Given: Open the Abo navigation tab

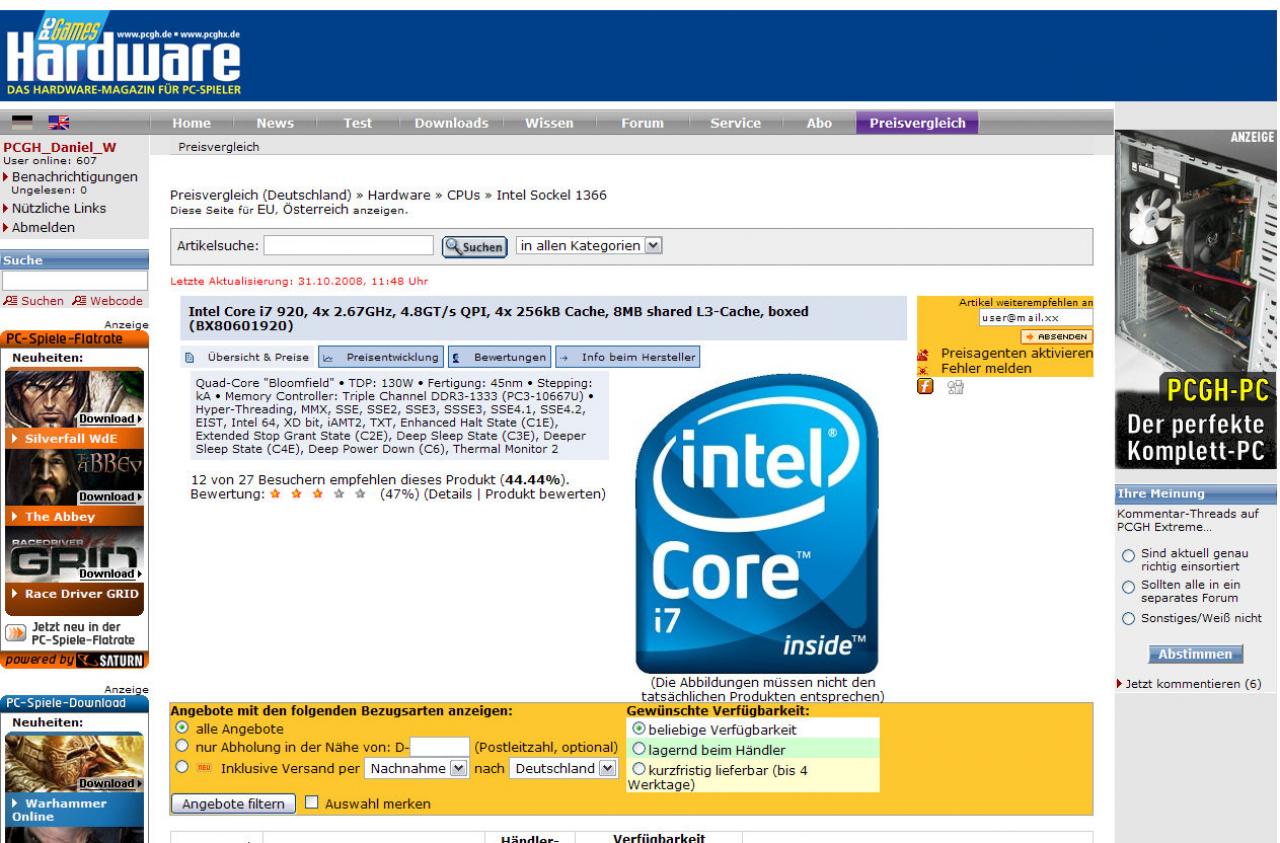Looking at the screenshot, I should [818, 123].
